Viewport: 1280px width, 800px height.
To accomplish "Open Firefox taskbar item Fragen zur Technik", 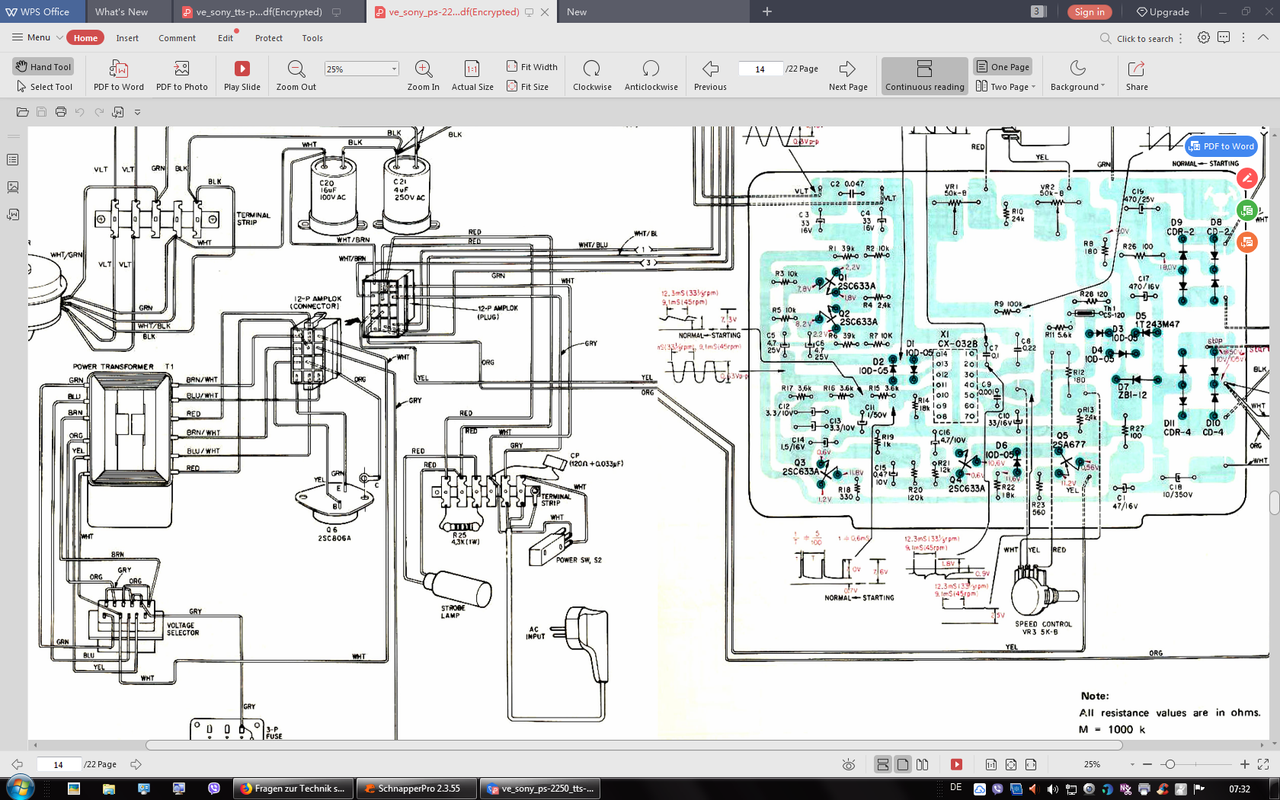I will [293, 788].
